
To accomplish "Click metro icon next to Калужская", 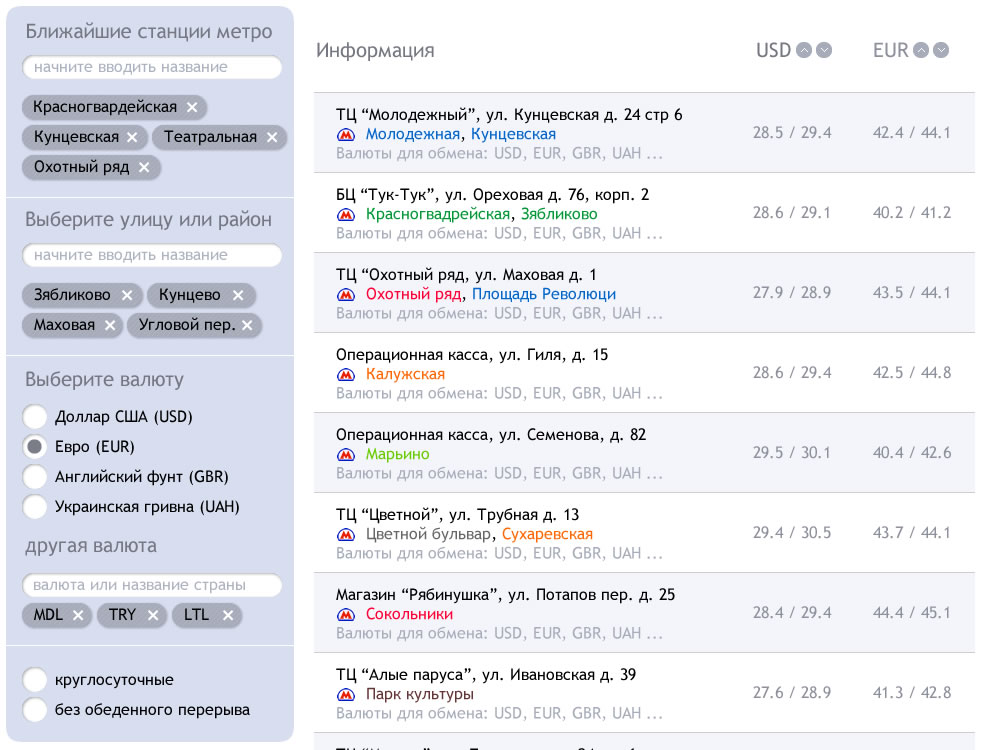I will click(x=346, y=375).
